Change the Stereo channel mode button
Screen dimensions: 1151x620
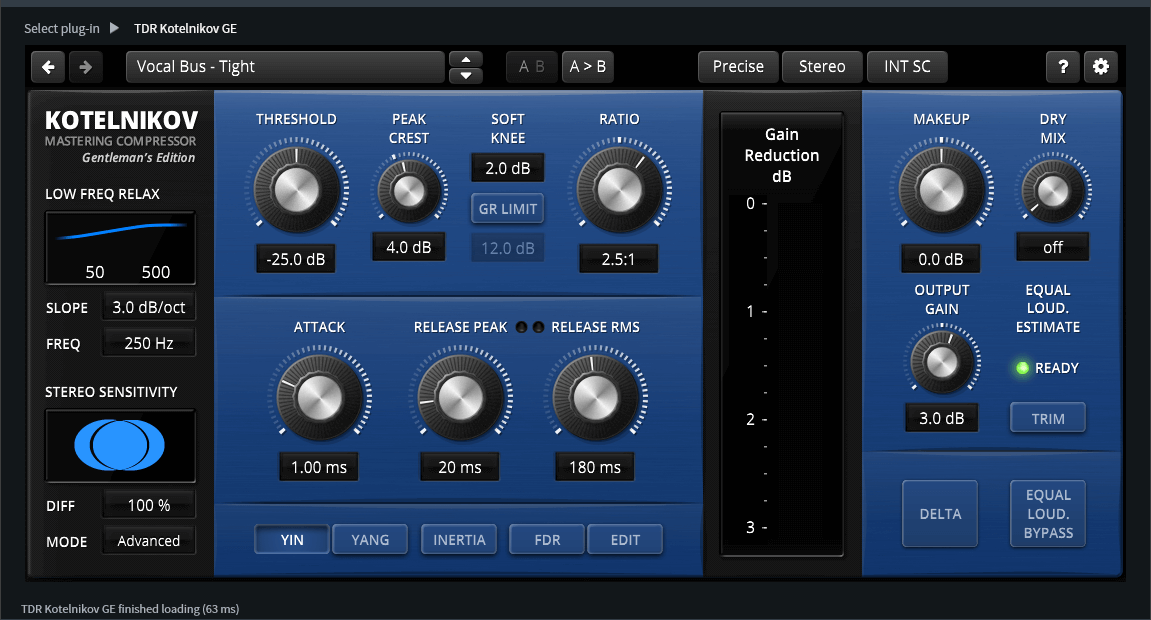(x=822, y=67)
